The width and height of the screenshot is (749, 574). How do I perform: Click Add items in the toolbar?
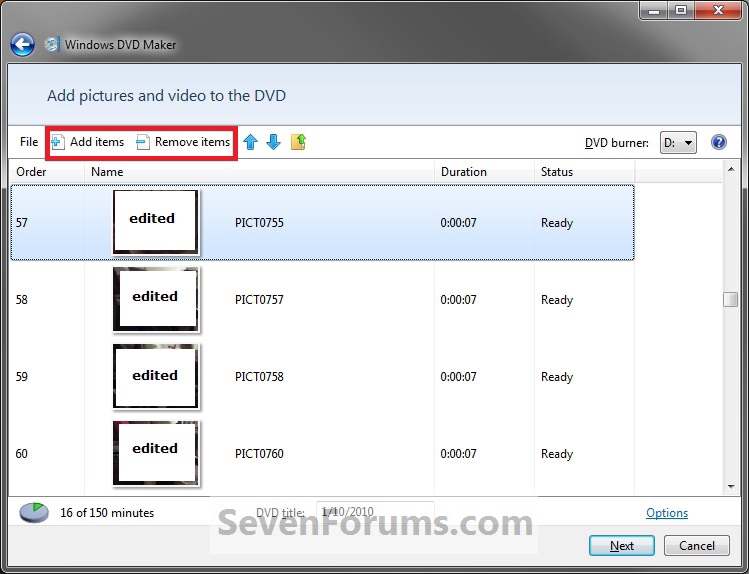[x=87, y=142]
